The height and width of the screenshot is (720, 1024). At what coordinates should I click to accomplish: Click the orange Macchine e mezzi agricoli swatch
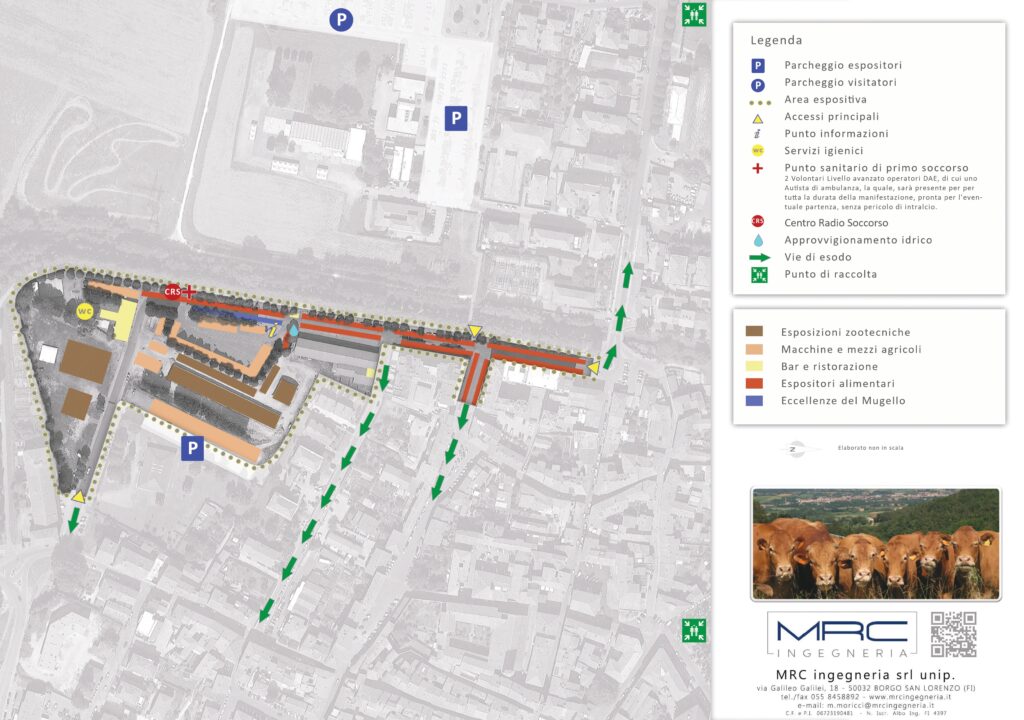coord(754,349)
